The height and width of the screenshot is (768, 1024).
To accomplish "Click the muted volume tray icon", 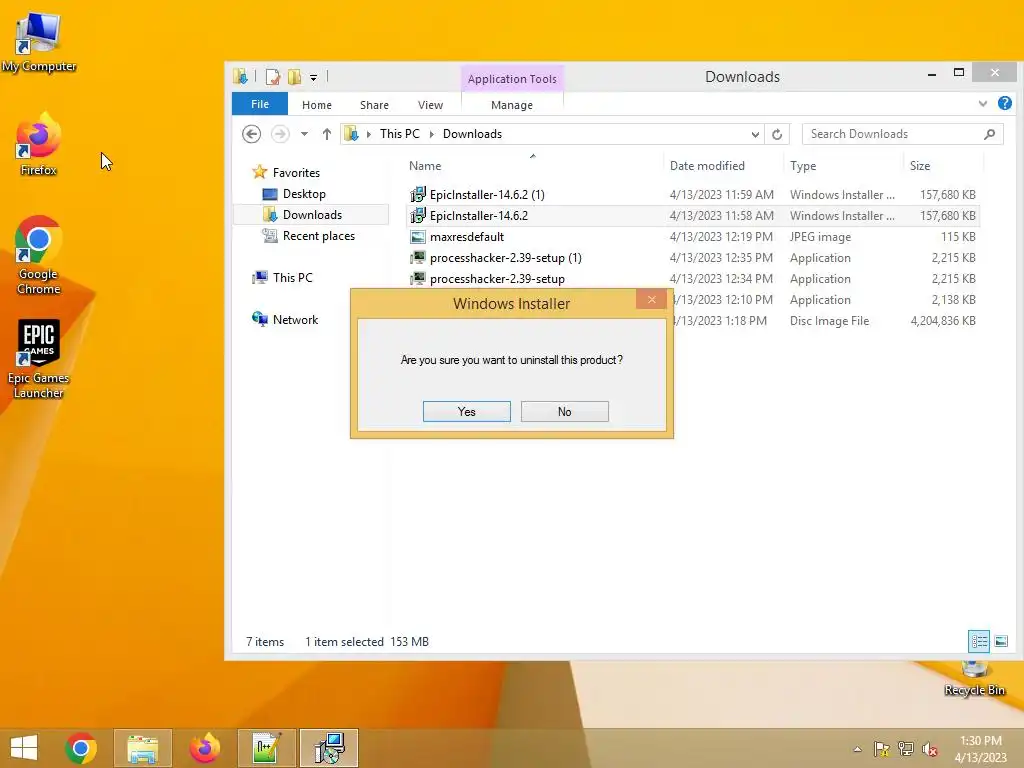I will tap(930, 749).
